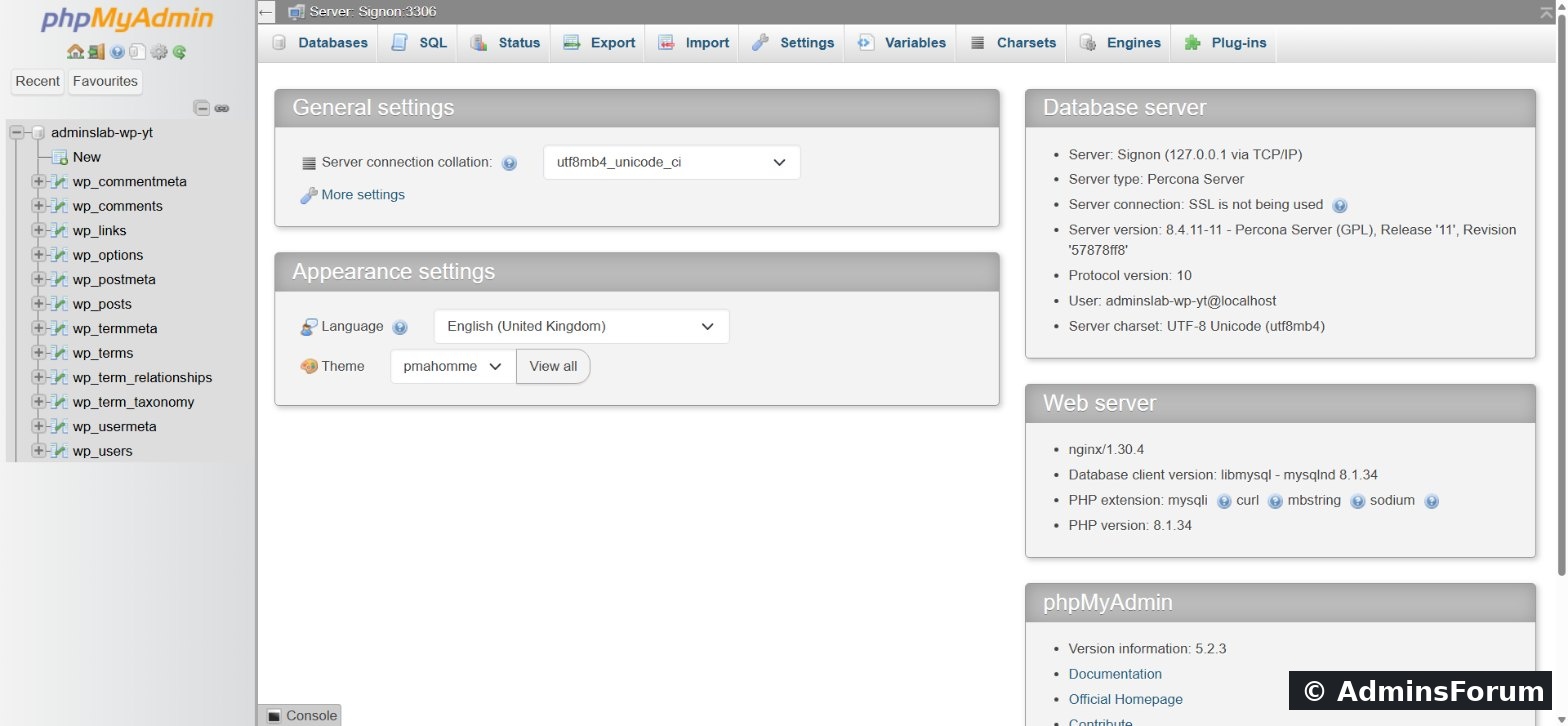
Task: Click the help icon after SSL is not being used
Action: point(1340,205)
